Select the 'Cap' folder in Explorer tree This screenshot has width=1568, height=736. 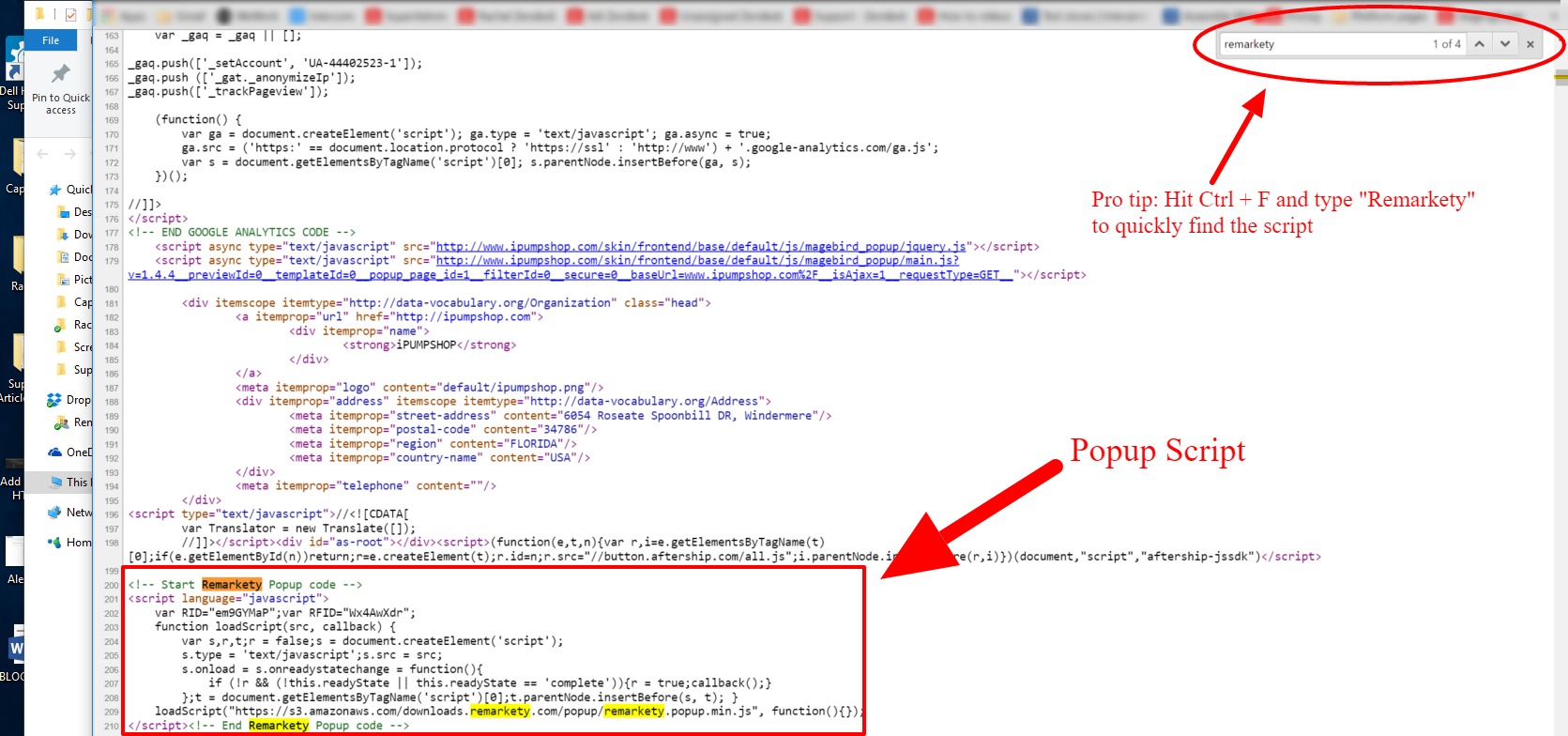(x=74, y=302)
